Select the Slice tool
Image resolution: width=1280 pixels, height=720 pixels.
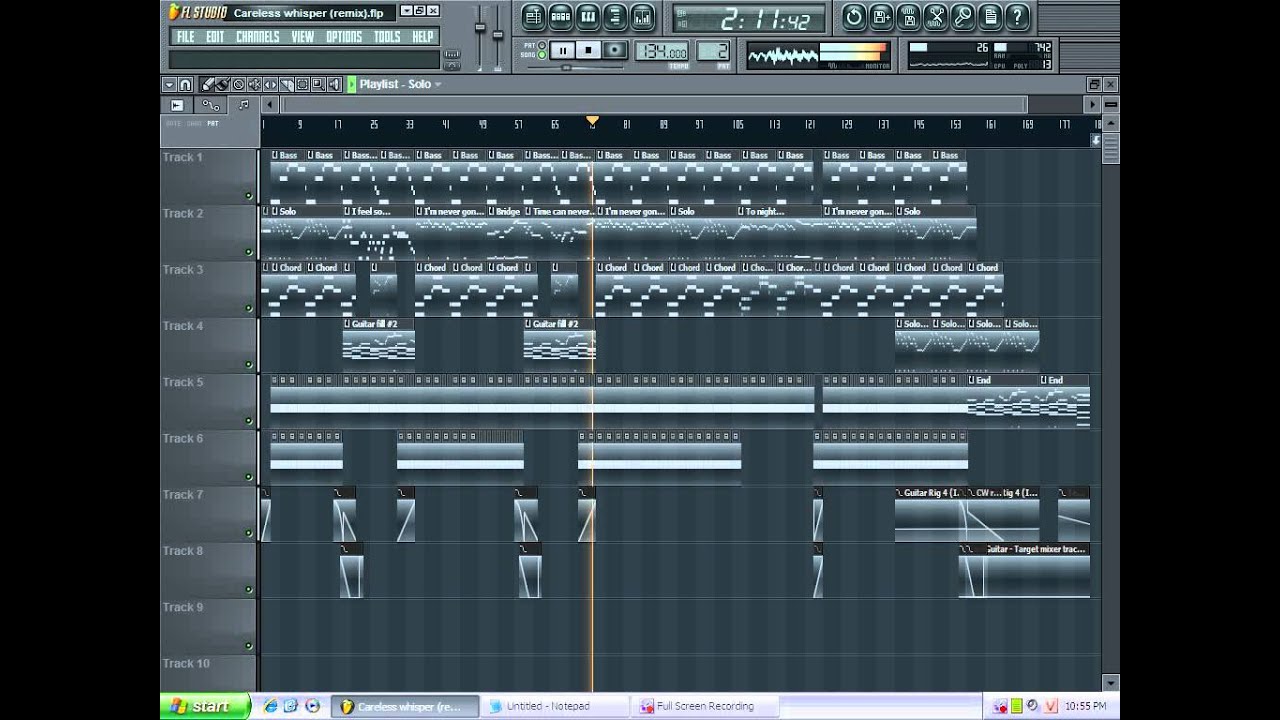pos(286,84)
